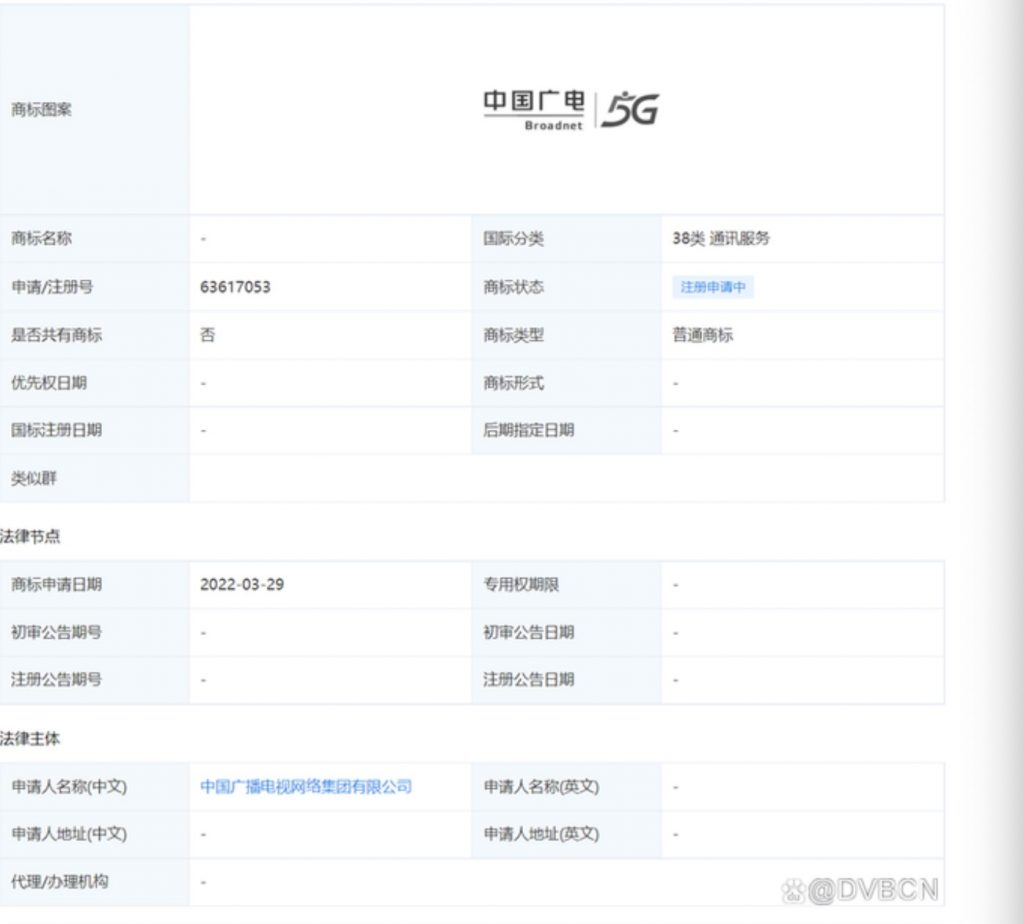Click the 申请人地址(英文) label

541,834
